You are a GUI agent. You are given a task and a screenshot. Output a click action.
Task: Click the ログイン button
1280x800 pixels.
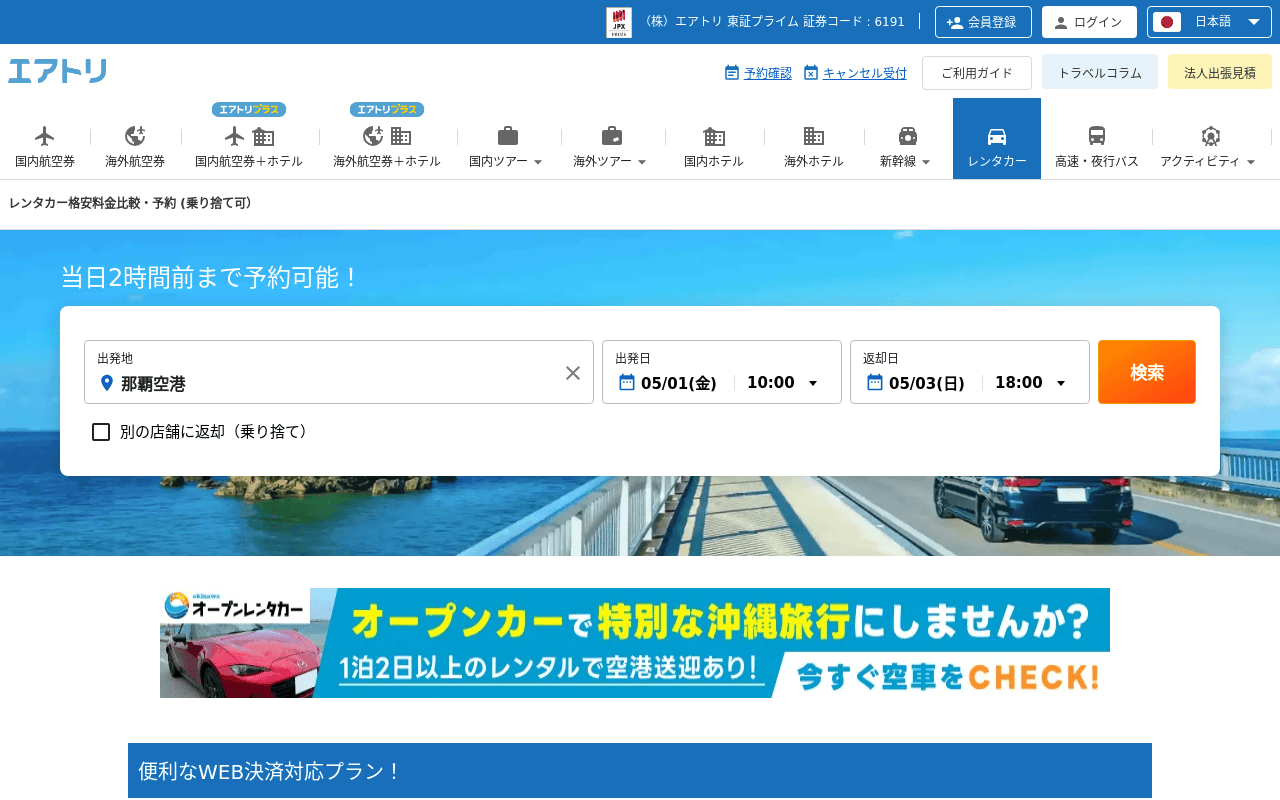coord(1089,22)
